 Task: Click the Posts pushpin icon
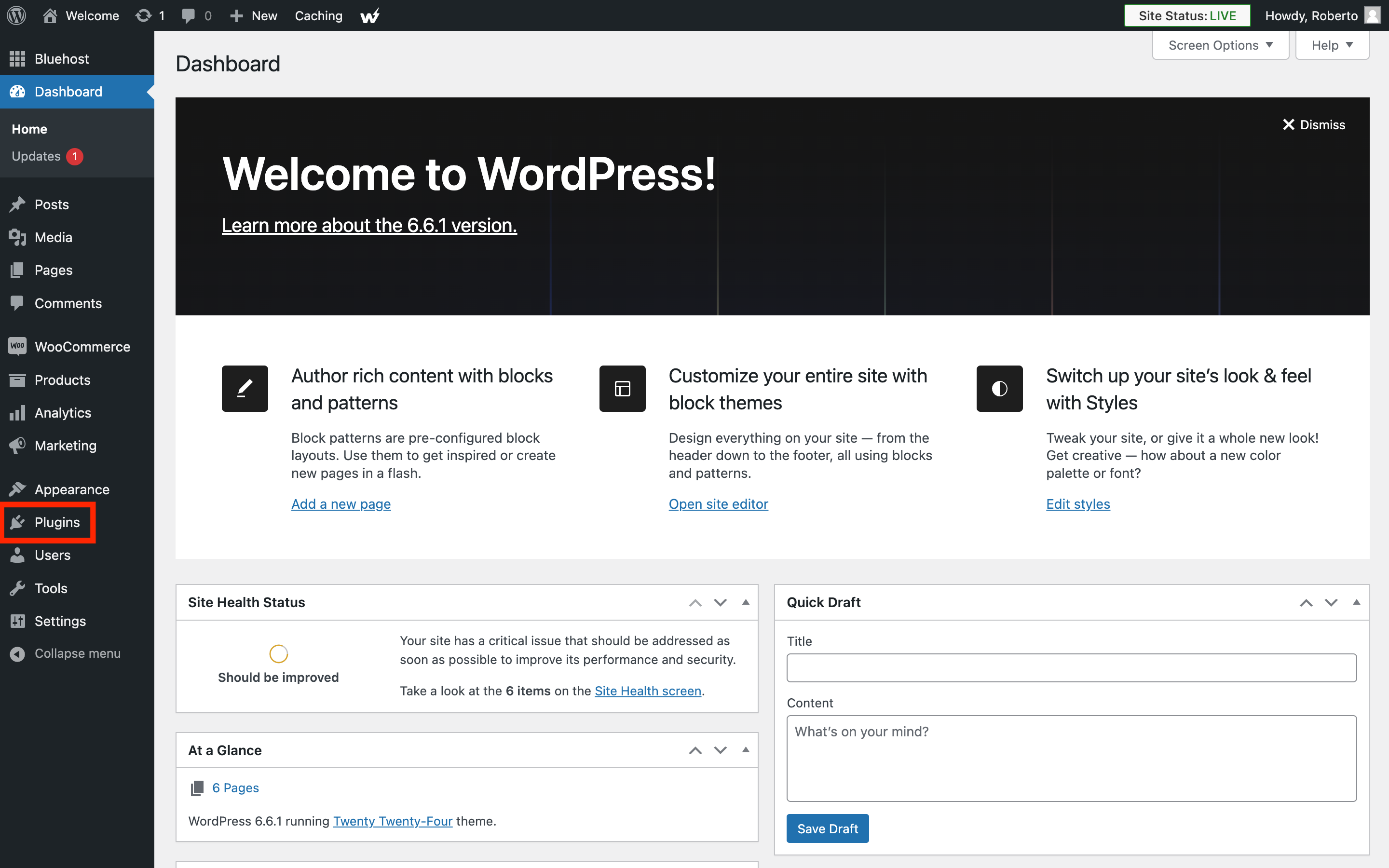(17, 204)
